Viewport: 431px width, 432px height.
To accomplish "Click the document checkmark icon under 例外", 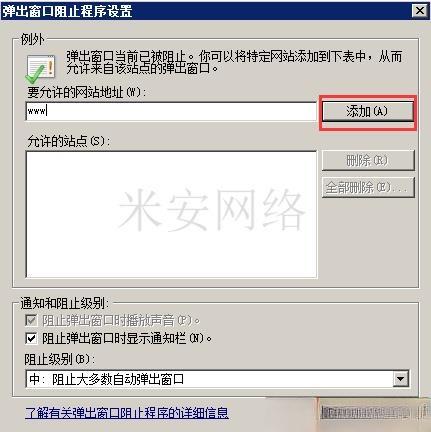I will [40, 69].
